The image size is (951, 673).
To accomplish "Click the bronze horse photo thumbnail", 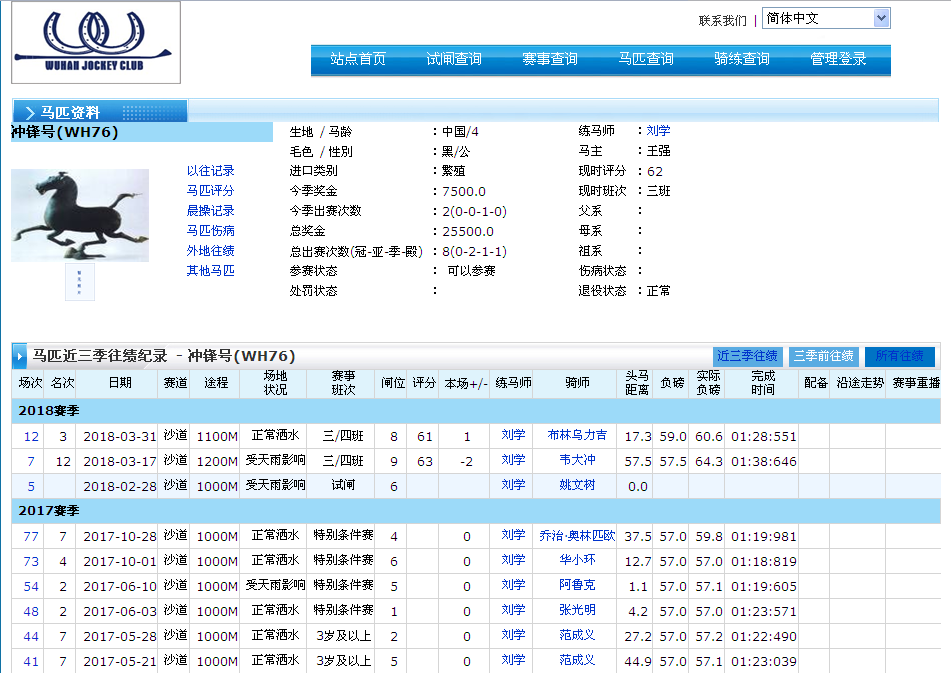I will pos(80,215).
